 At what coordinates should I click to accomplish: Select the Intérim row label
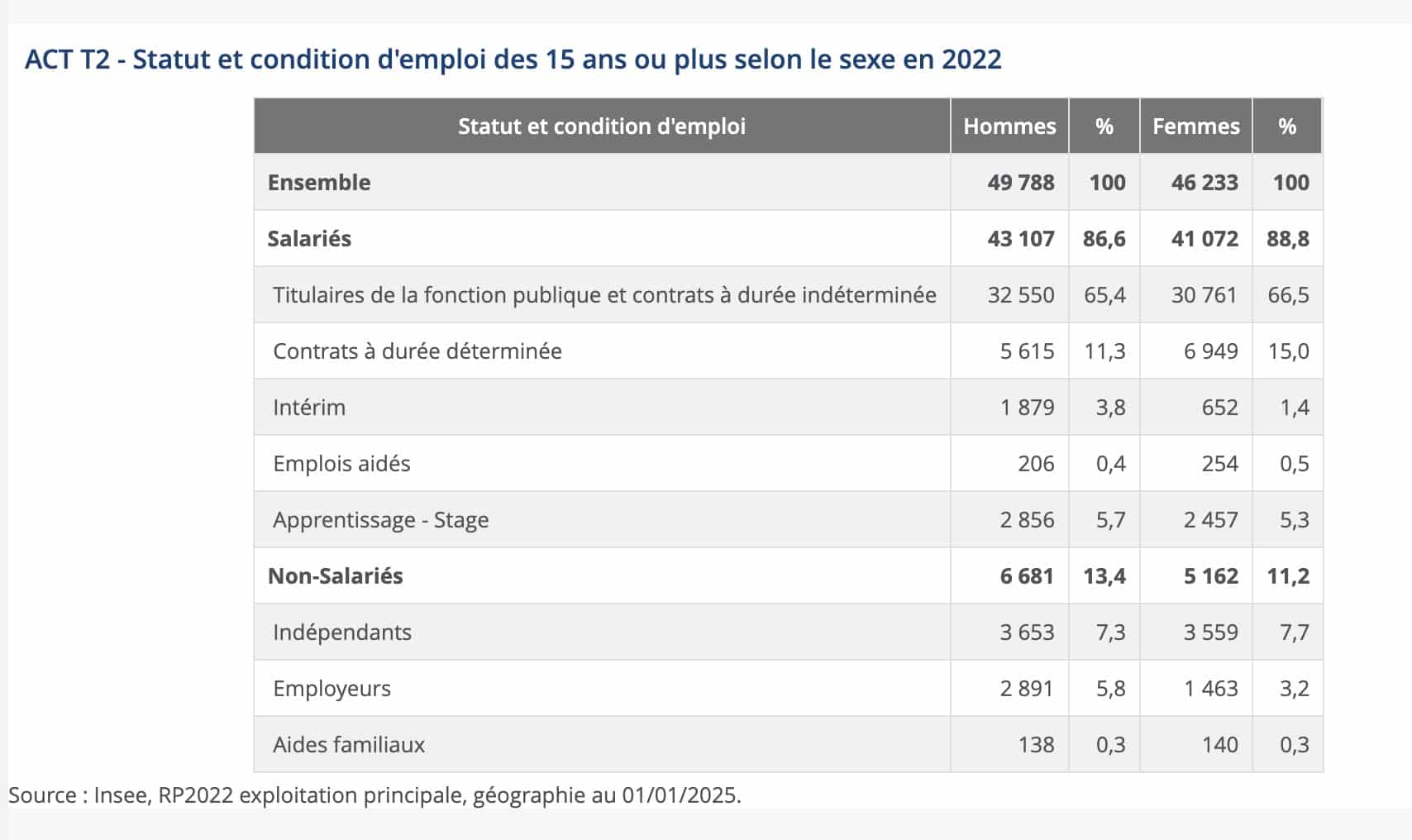pyautogui.click(x=309, y=408)
